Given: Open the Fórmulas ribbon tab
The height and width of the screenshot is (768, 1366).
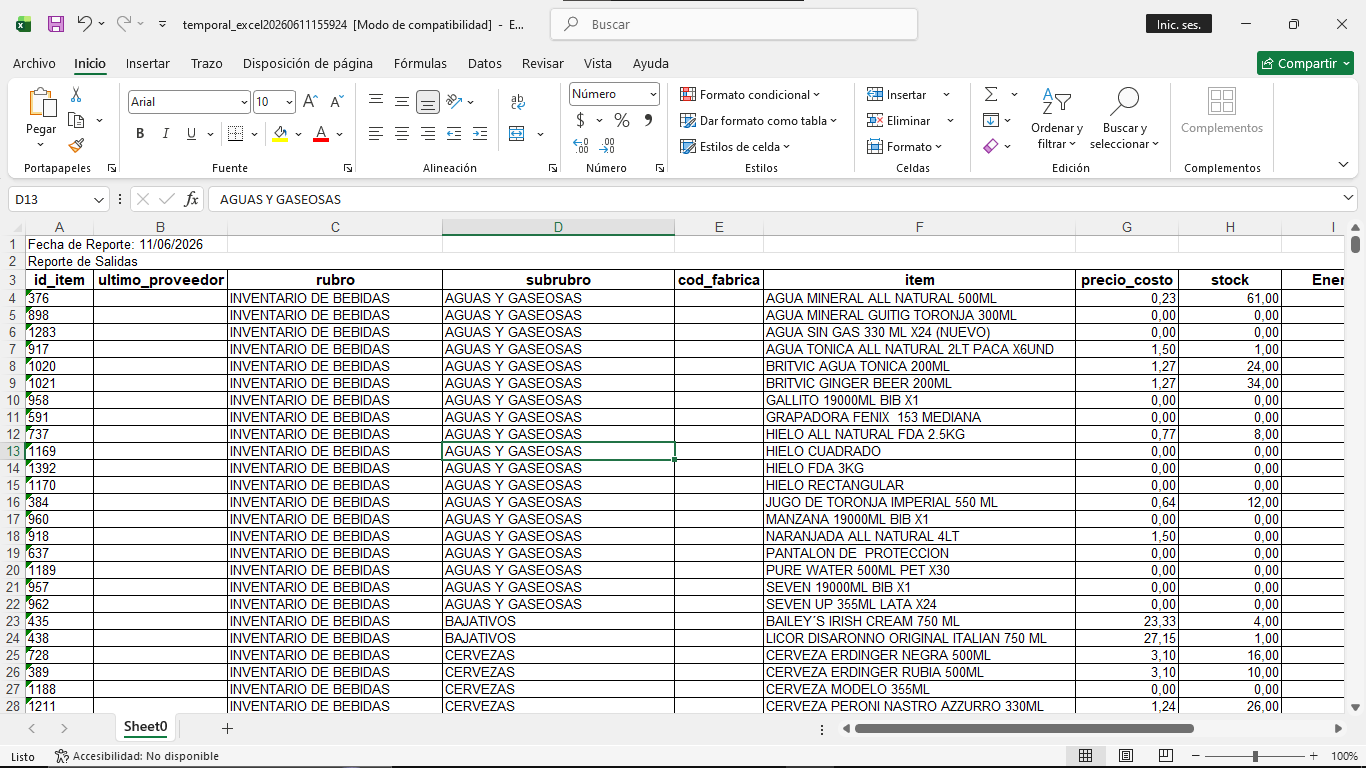Looking at the screenshot, I should tap(420, 63).
